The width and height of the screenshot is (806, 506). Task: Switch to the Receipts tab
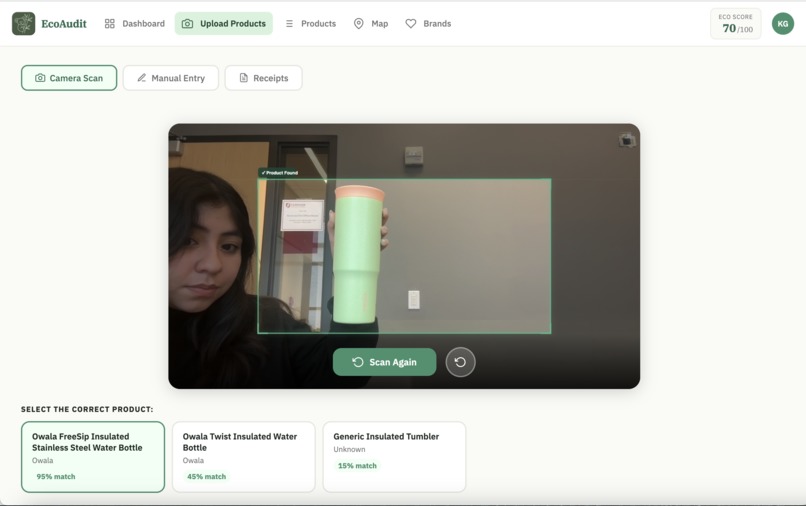click(263, 78)
